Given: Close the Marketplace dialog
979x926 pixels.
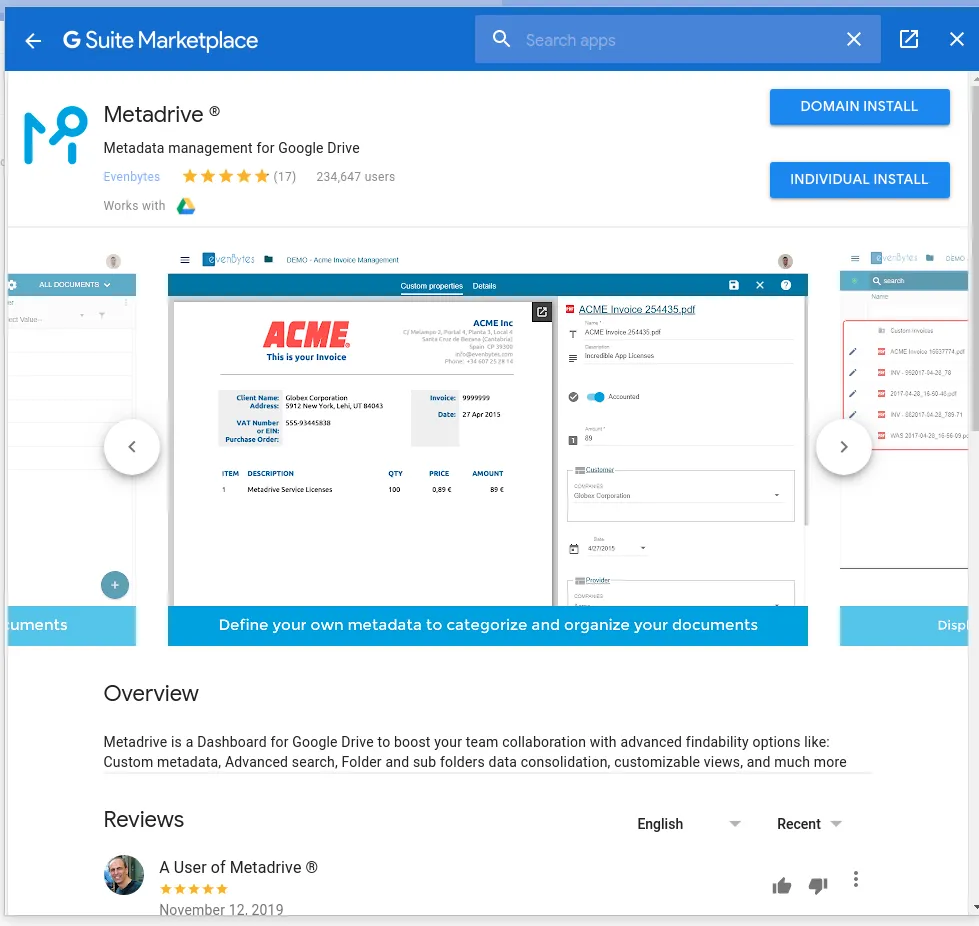Looking at the screenshot, I should point(957,39).
